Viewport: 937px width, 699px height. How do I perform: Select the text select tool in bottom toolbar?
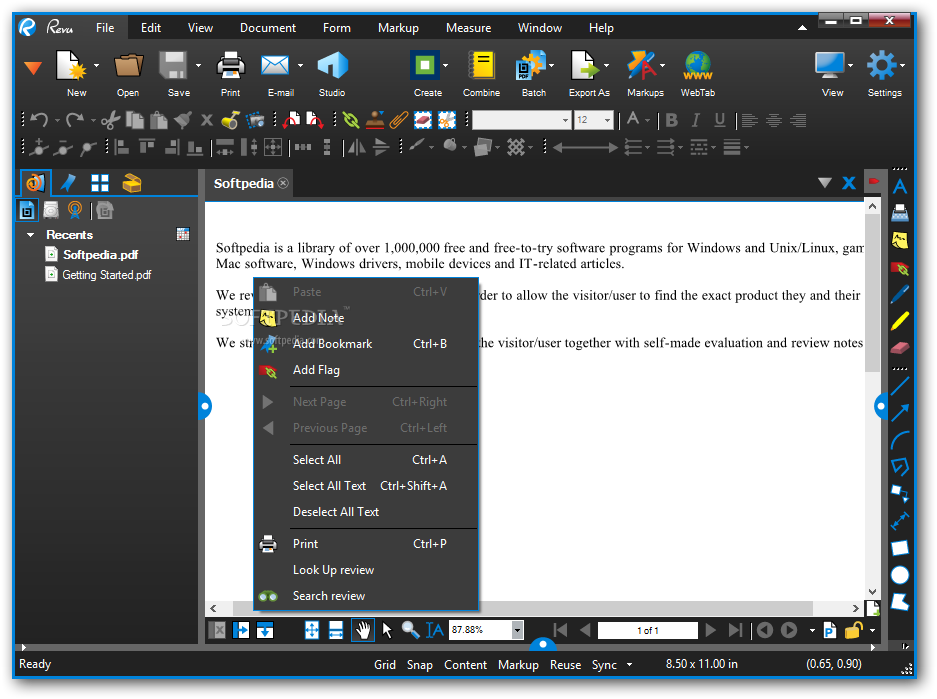point(434,630)
